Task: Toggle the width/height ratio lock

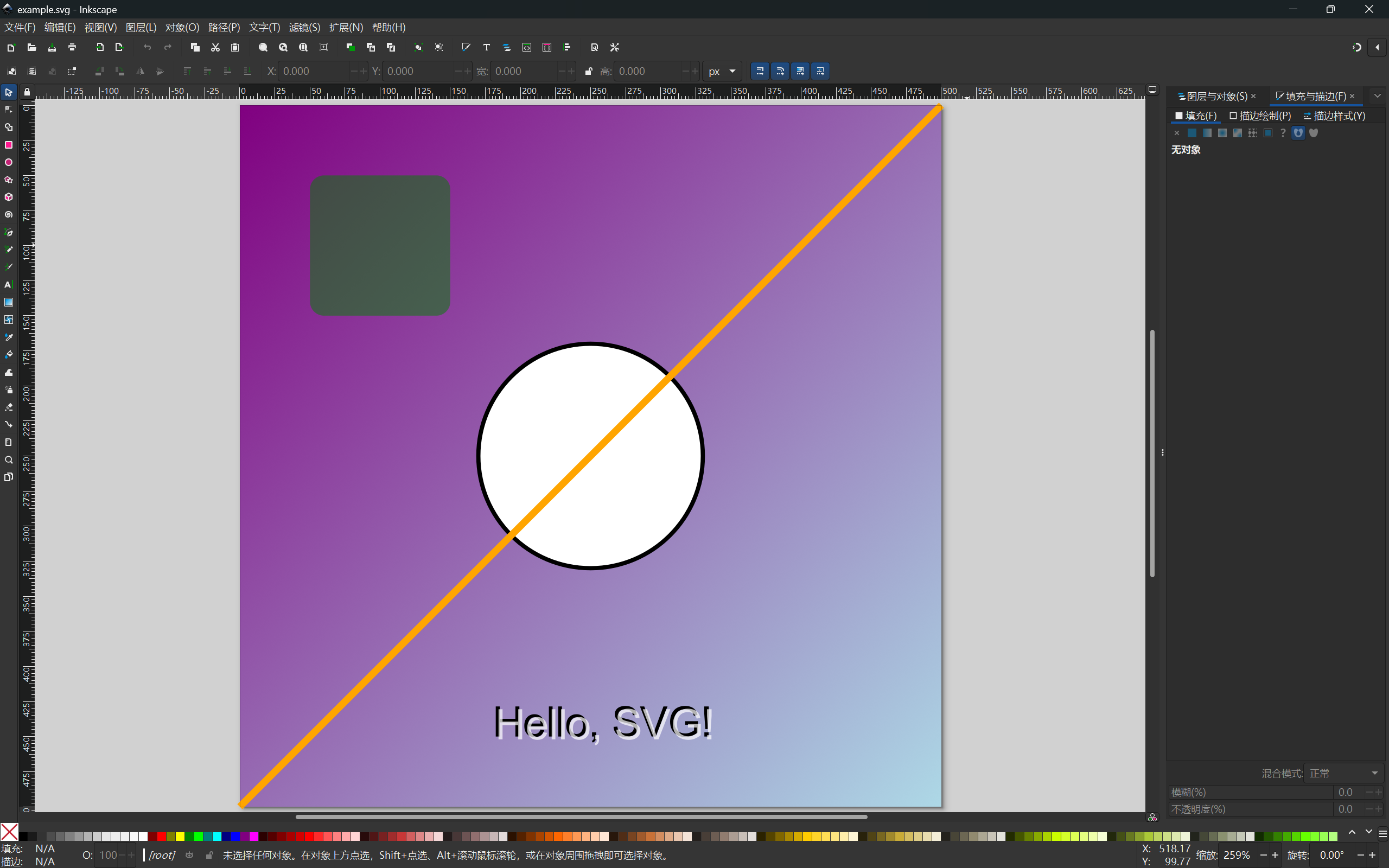Action: [x=588, y=71]
